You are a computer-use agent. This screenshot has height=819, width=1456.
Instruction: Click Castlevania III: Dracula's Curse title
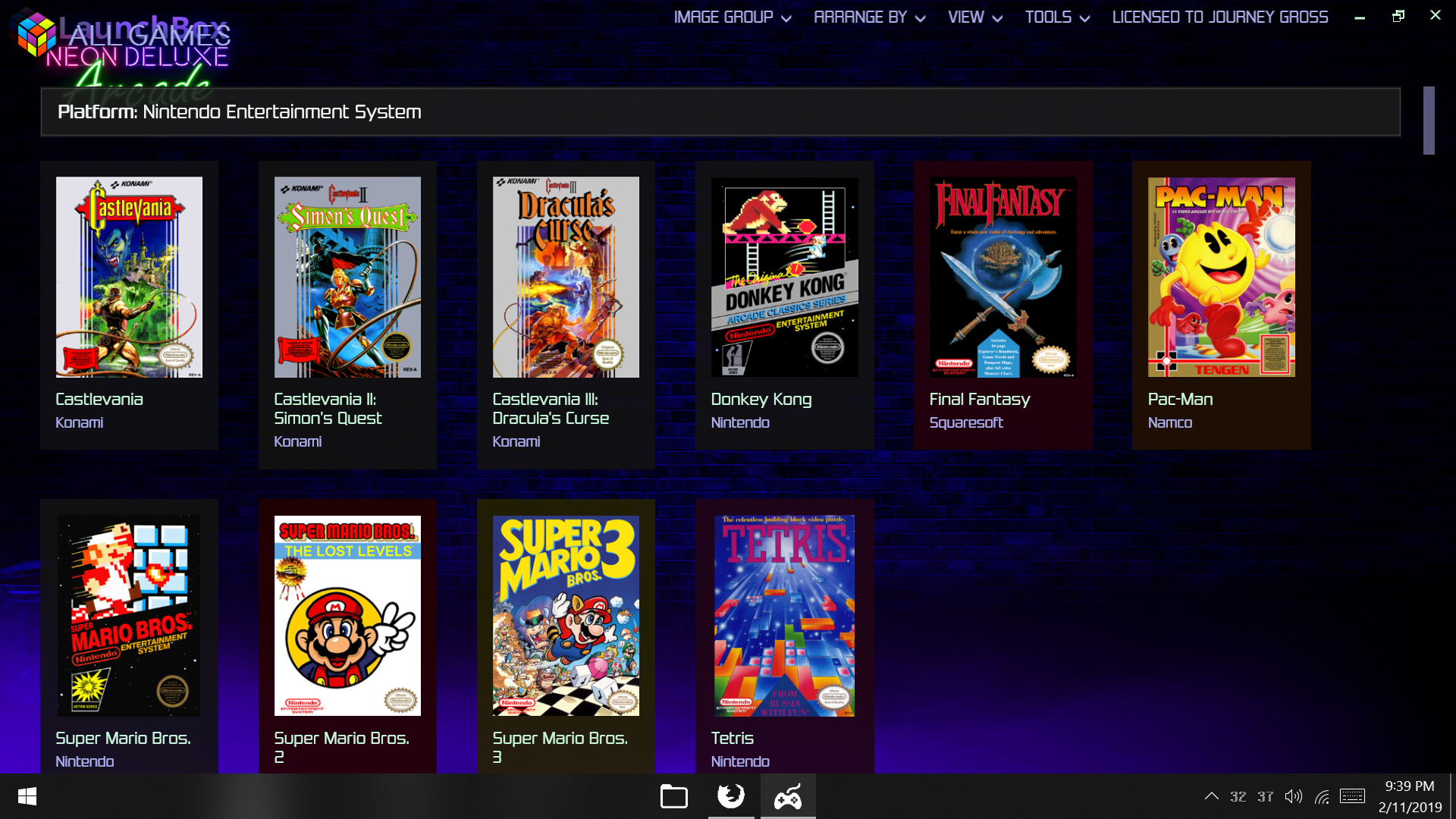(x=551, y=409)
